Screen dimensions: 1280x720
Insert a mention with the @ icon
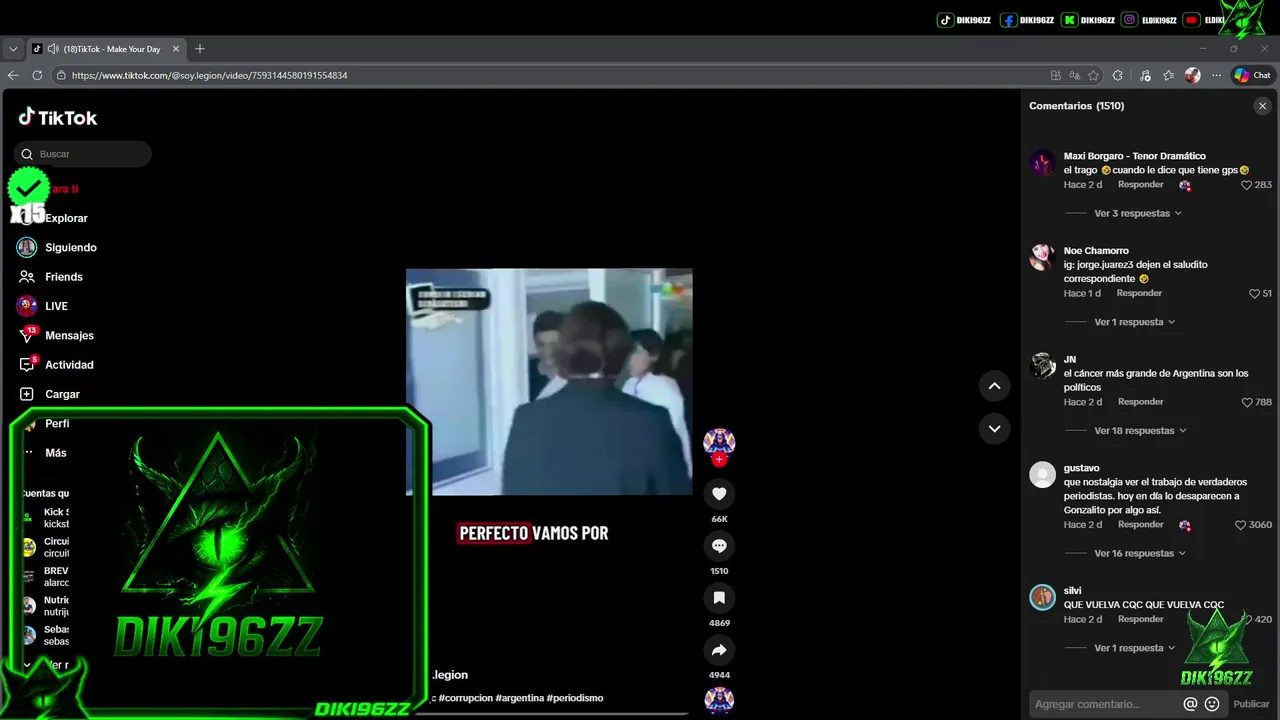pyautogui.click(x=1190, y=704)
